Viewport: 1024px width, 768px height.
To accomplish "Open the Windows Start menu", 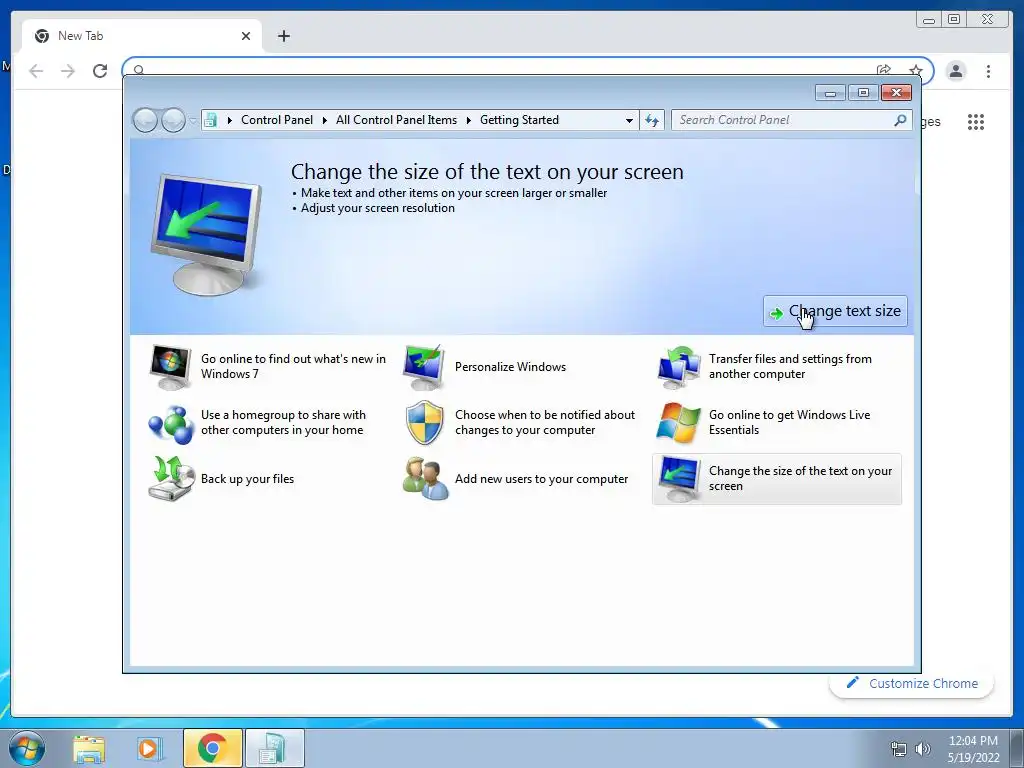I will 27,748.
